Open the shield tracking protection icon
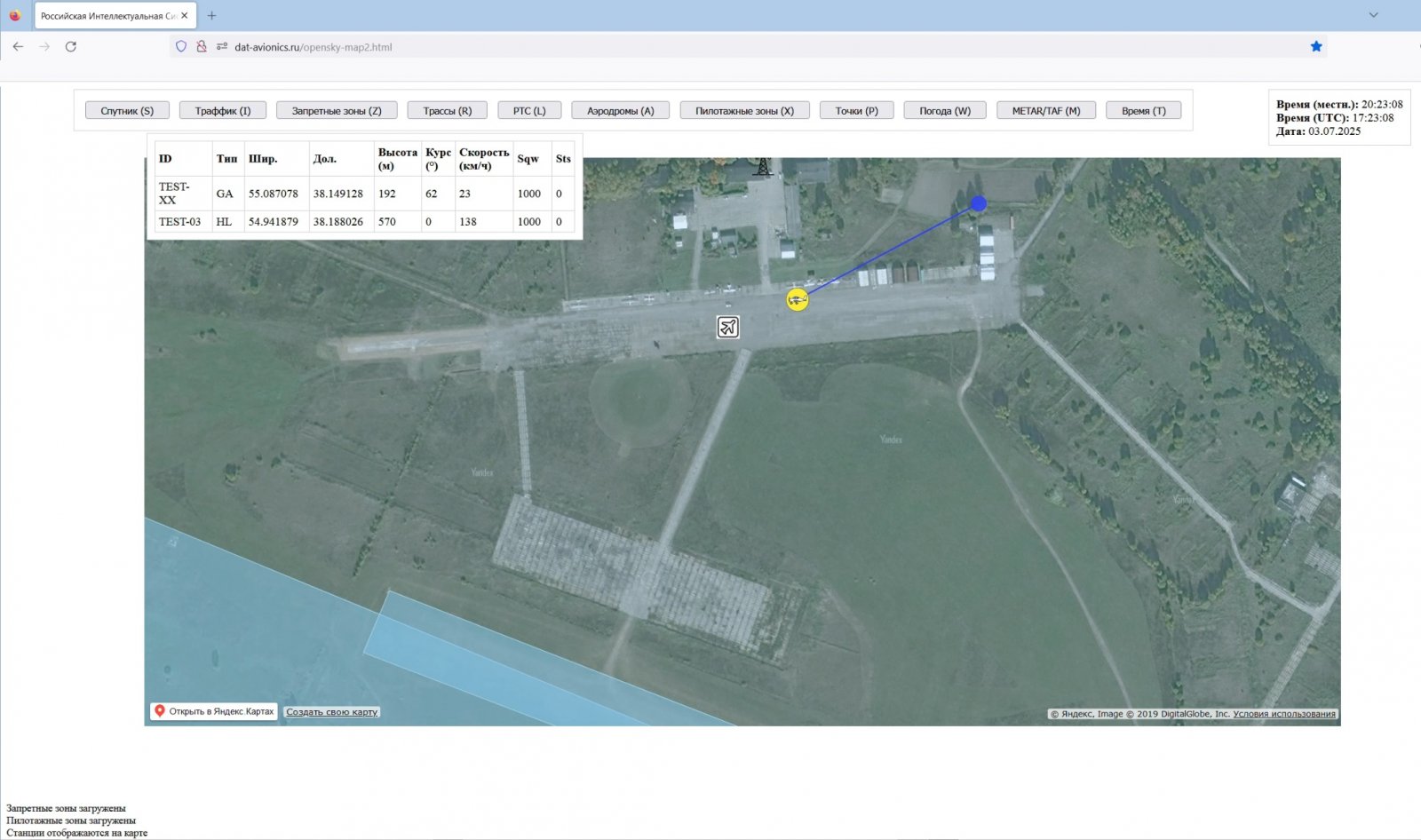The image size is (1421, 840). [181, 46]
